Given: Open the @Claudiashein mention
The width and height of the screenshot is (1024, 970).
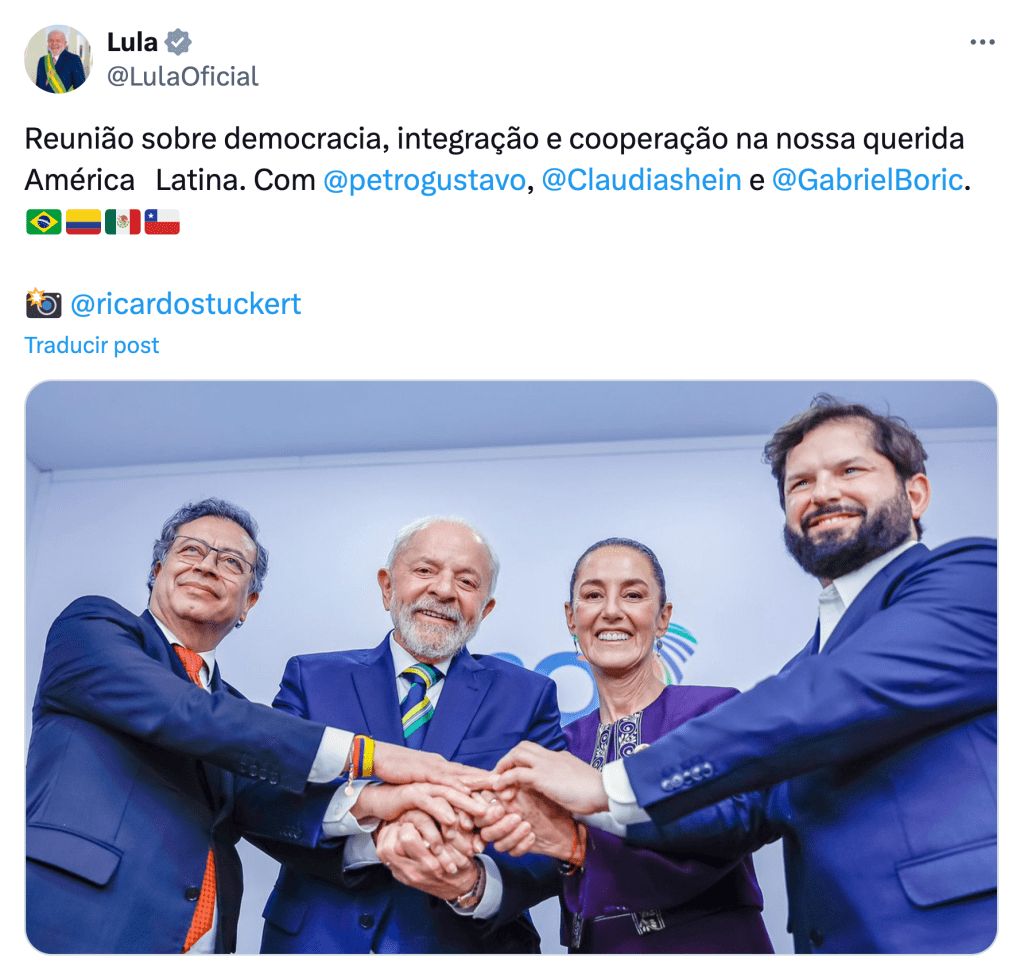Looking at the screenshot, I should [641, 180].
